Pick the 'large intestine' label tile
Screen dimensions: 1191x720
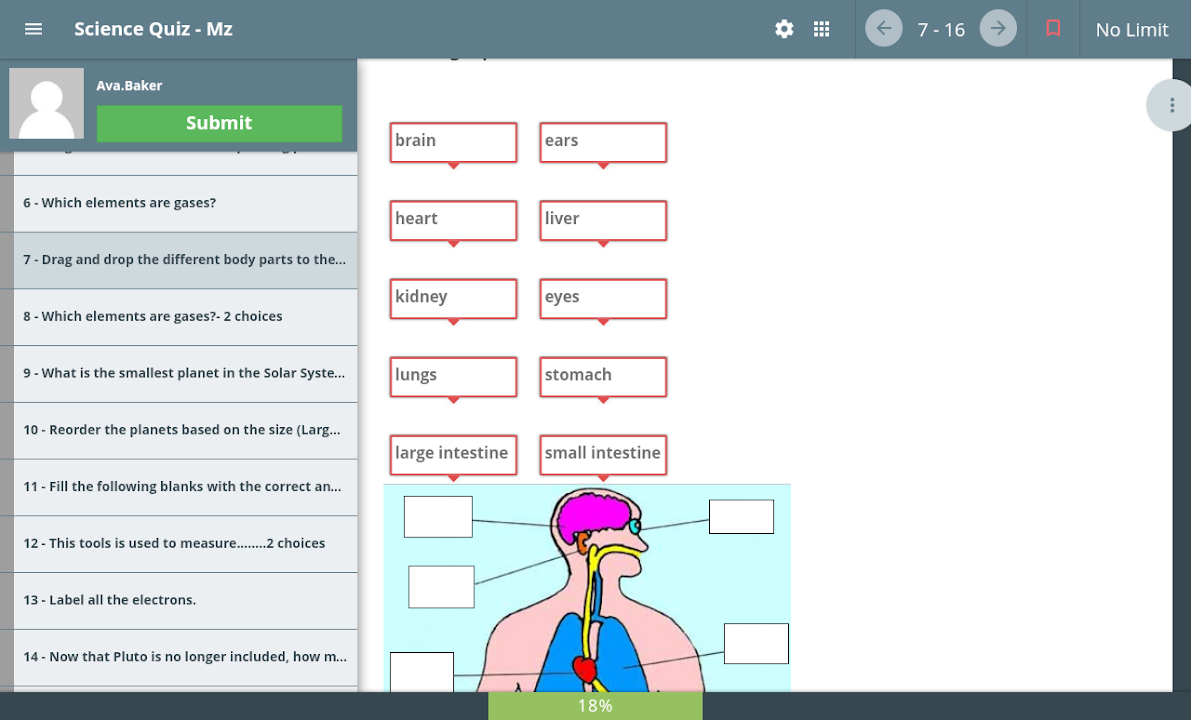click(453, 454)
